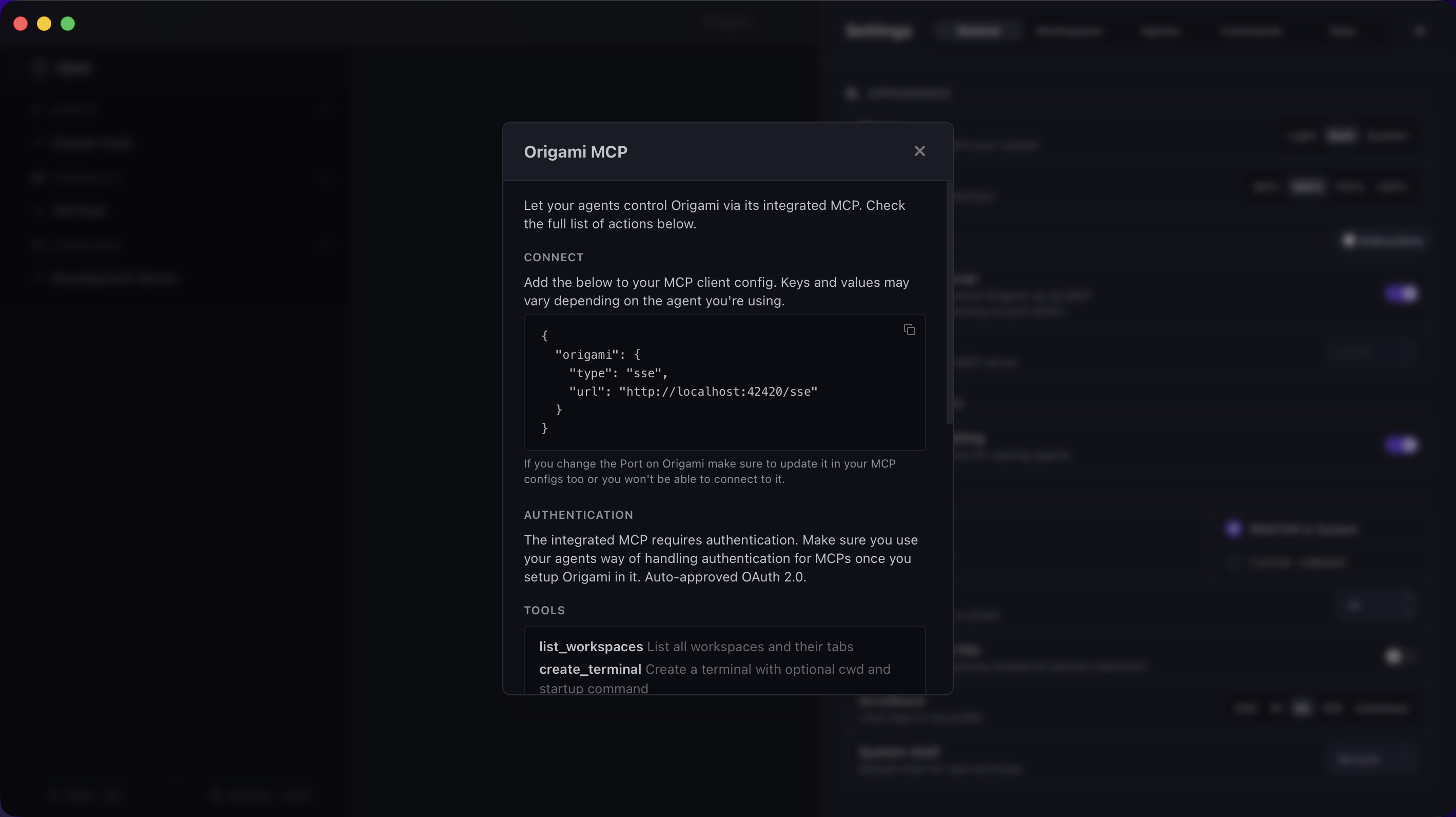Image resolution: width=1456 pixels, height=817 pixels.
Task: Toggle purple switch level with the port warning
Action: (x=1401, y=445)
